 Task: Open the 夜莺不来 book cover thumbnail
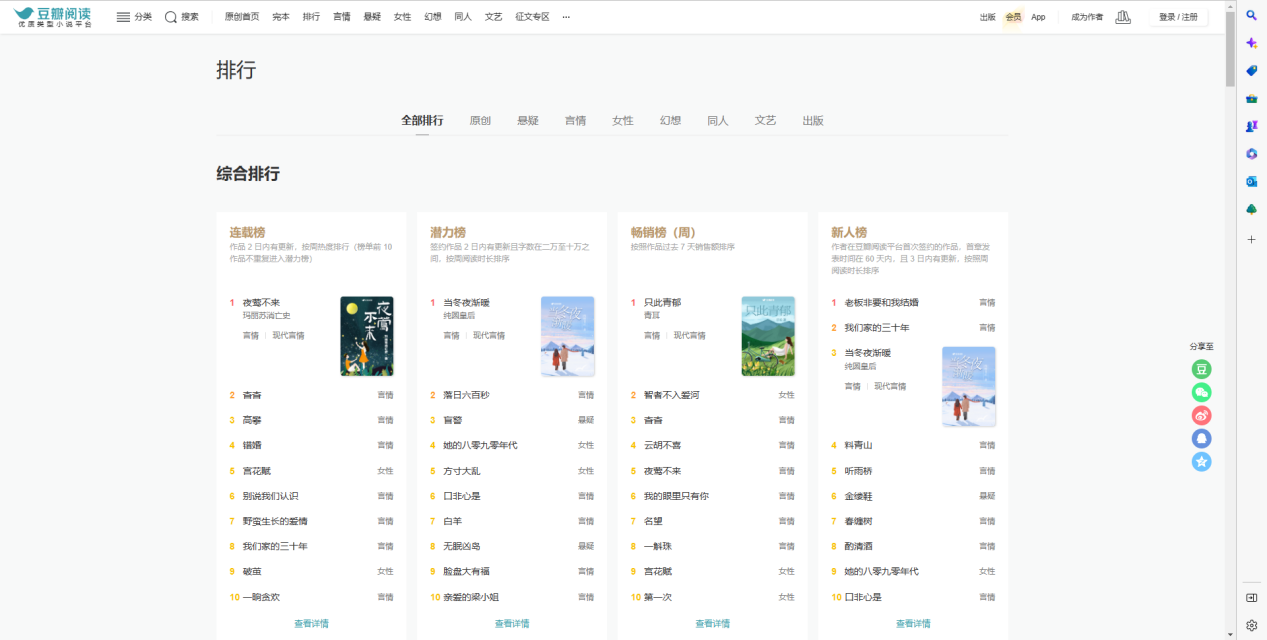coord(366,335)
